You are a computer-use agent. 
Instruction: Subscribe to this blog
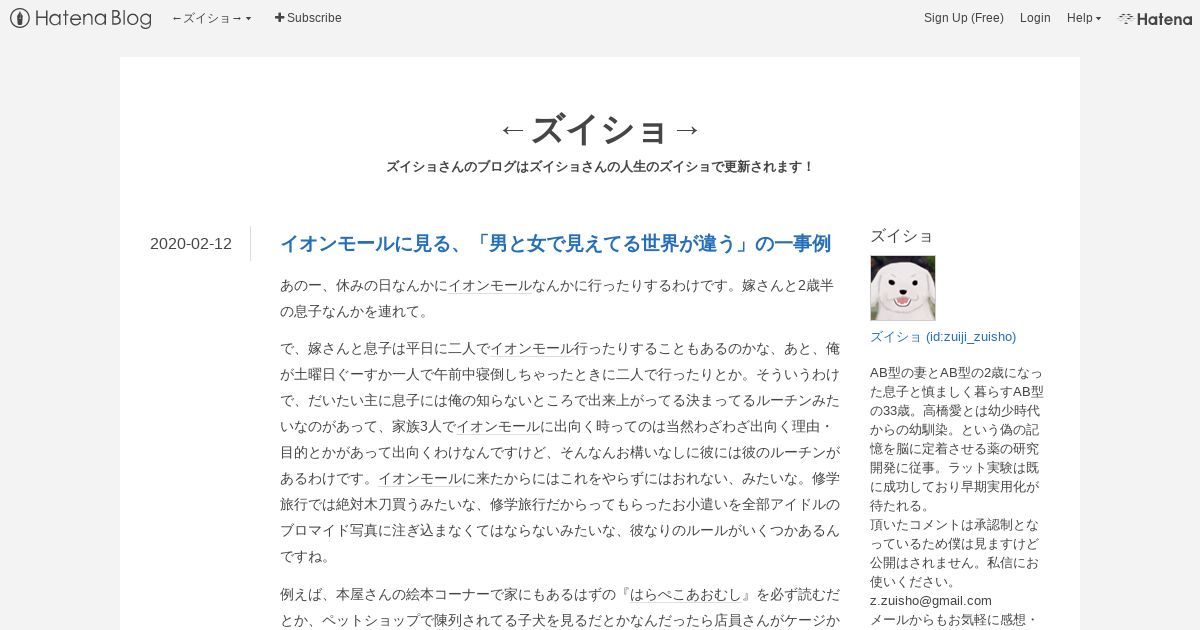point(308,18)
